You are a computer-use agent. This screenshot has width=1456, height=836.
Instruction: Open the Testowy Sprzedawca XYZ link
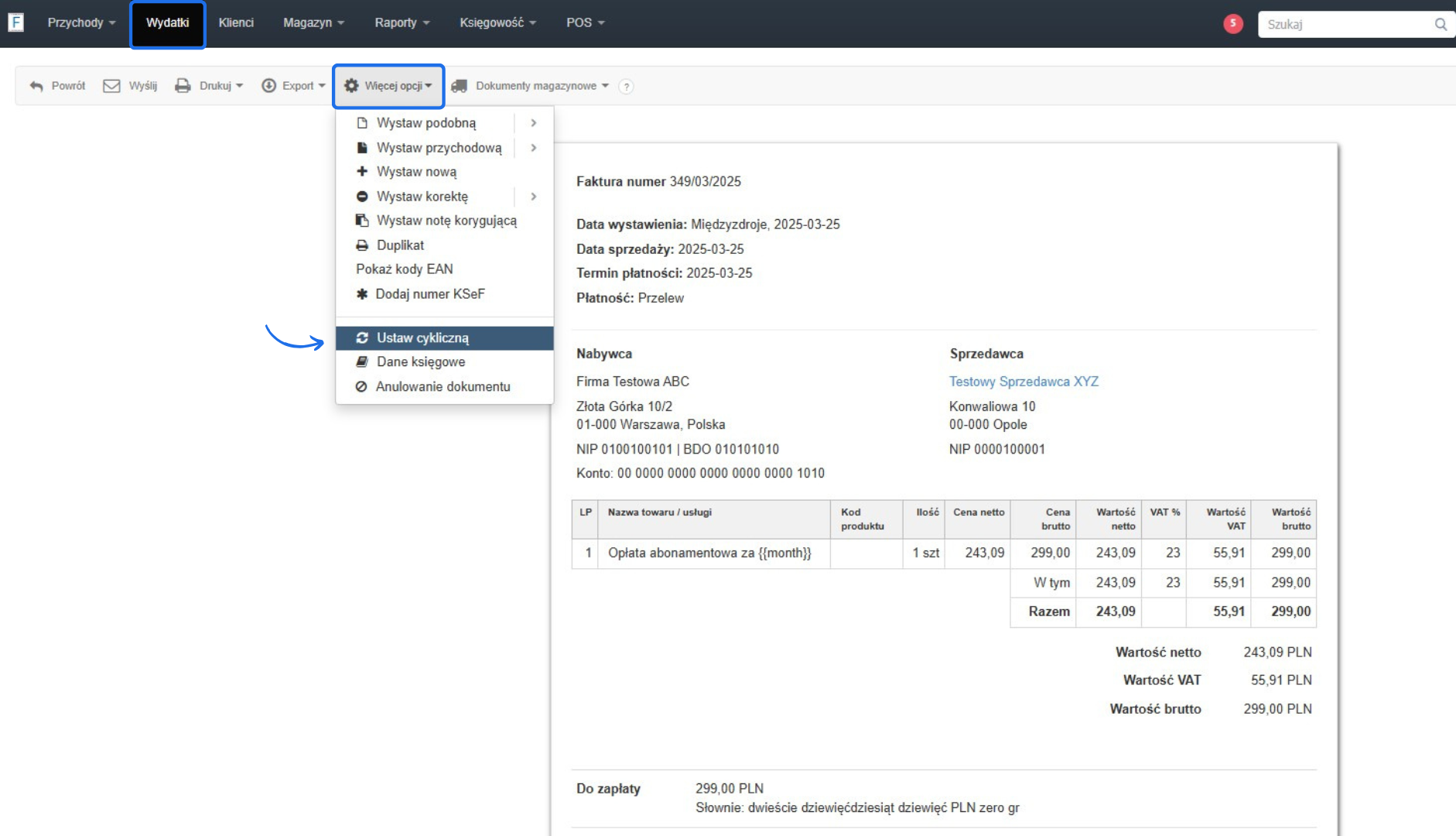point(1024,382)
